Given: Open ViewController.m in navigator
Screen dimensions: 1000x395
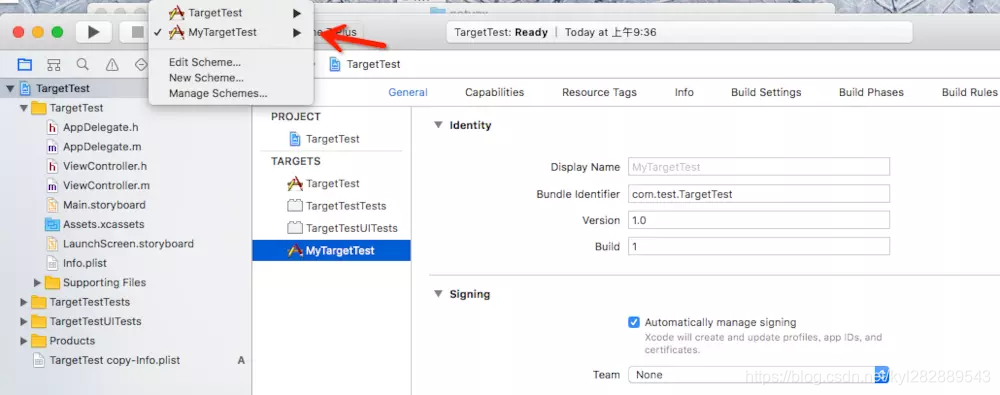Looking at the screenshot, I should (x=106, y=186).
